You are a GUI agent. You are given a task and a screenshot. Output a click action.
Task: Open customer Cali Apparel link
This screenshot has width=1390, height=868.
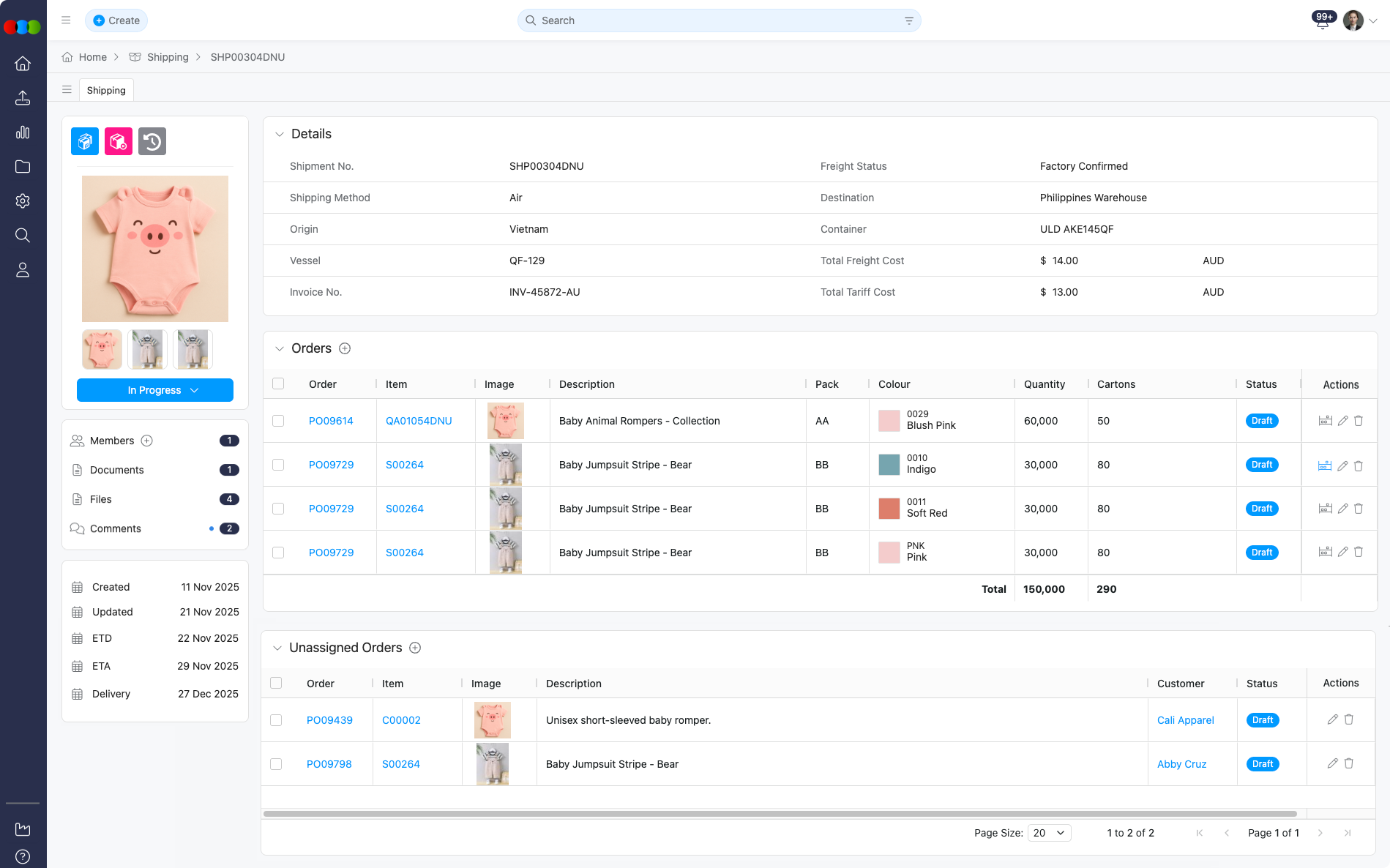[x=1184, y=720]
